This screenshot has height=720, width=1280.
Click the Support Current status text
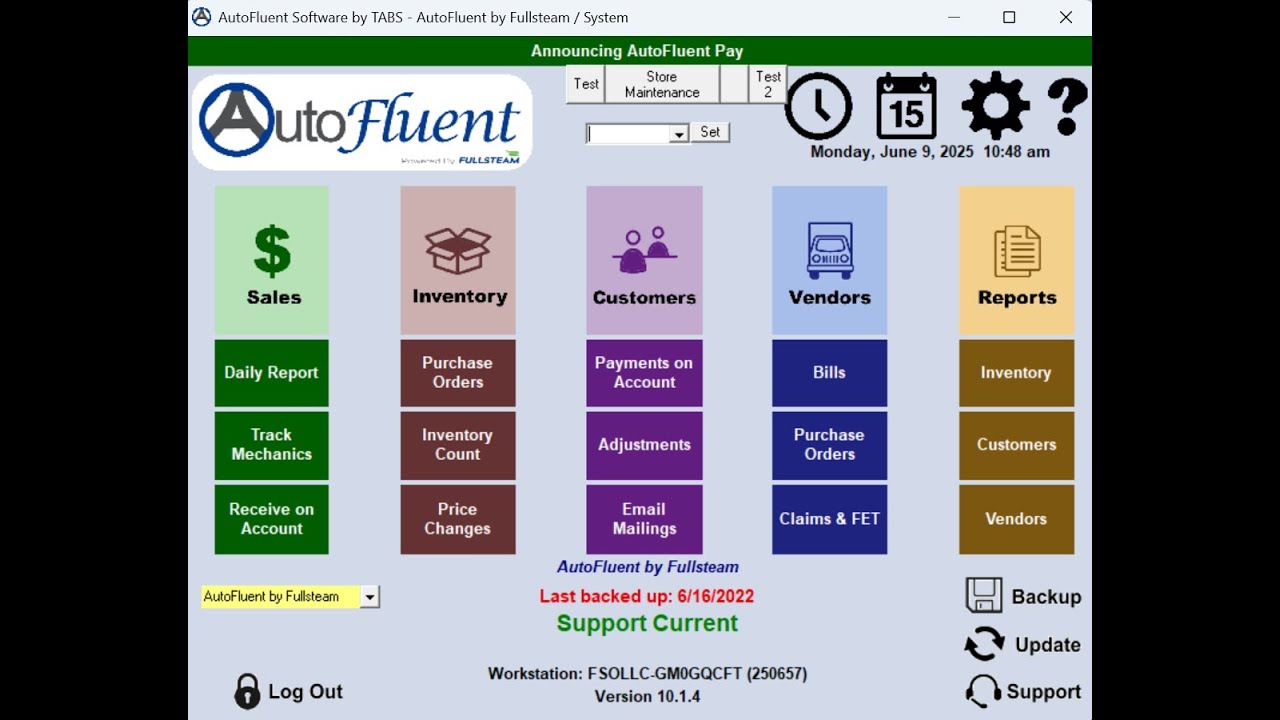(647, 623)
